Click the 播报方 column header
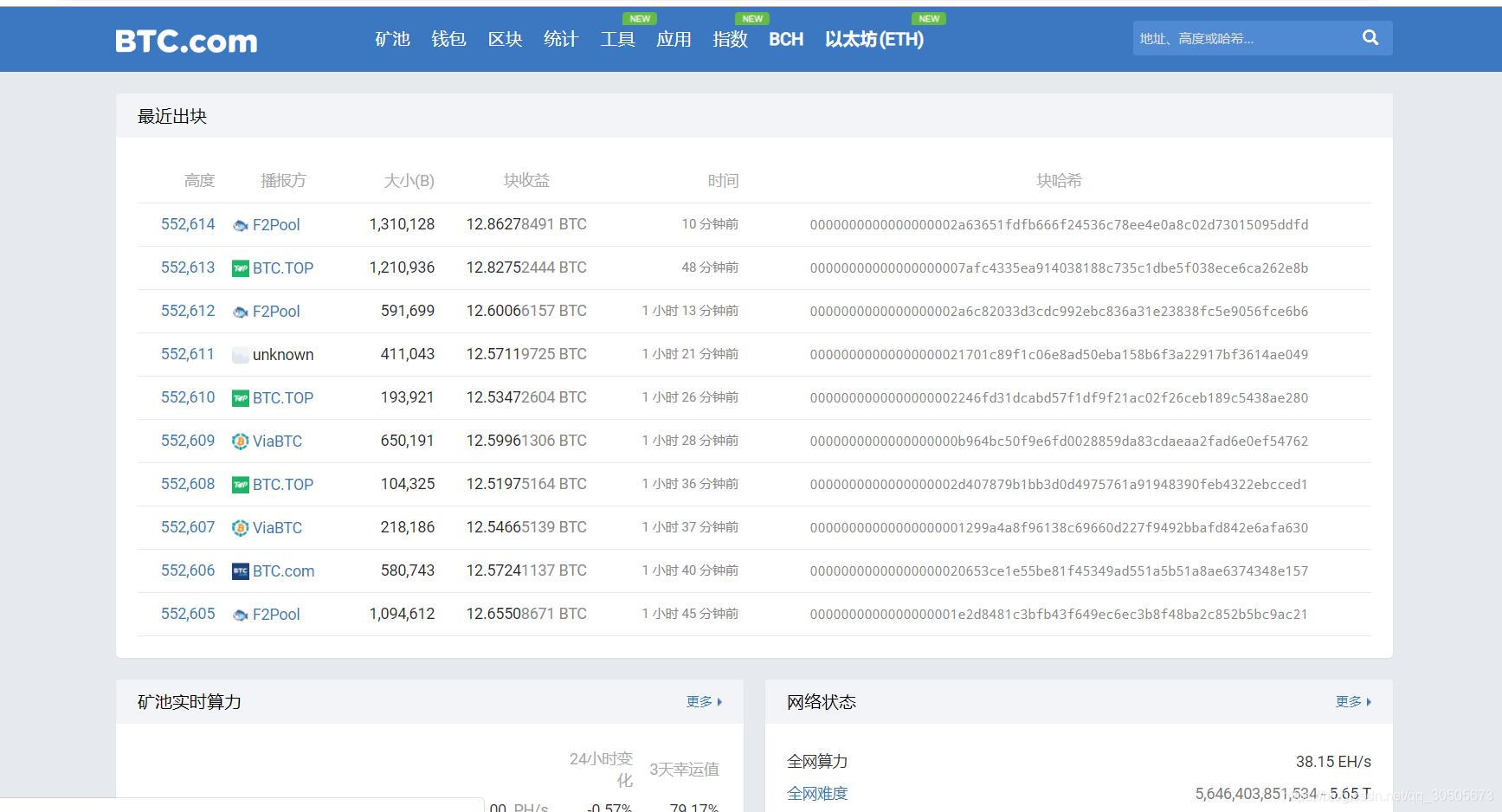 pyautogui.click(x=283, y=180)
